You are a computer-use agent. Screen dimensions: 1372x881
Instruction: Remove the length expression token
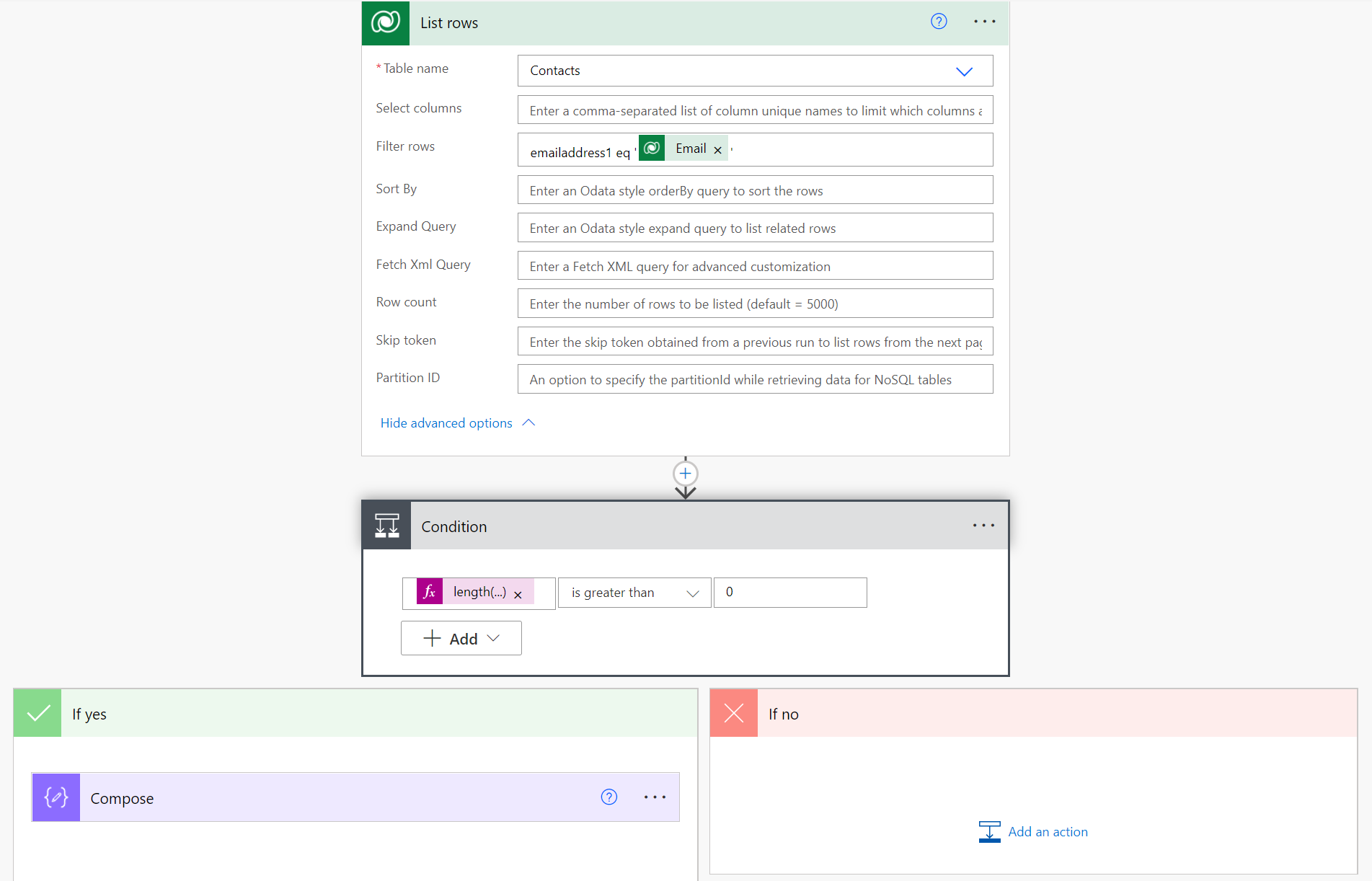(518, 595)
